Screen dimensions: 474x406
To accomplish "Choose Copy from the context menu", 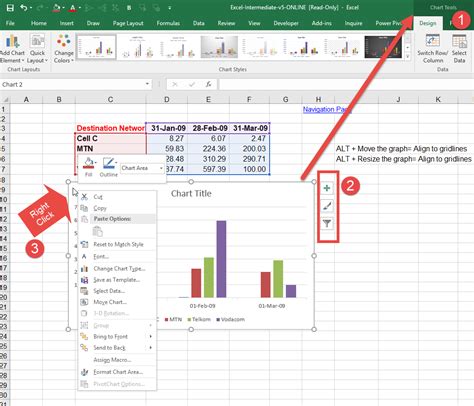I will [x=117, y=208].
